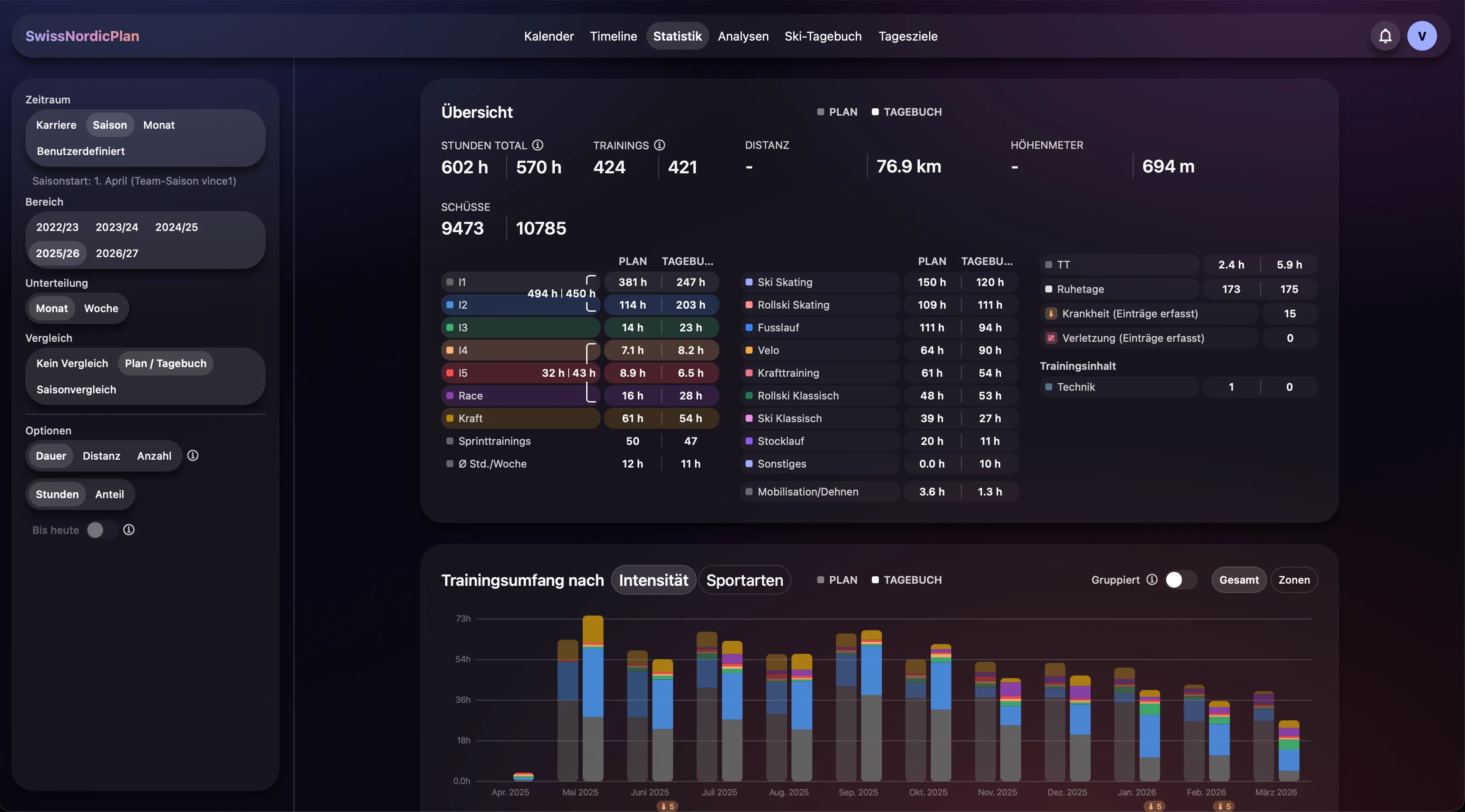Click info icon next to Trainings
This screenshot has height=812, width=1465.
coord(659,145)
